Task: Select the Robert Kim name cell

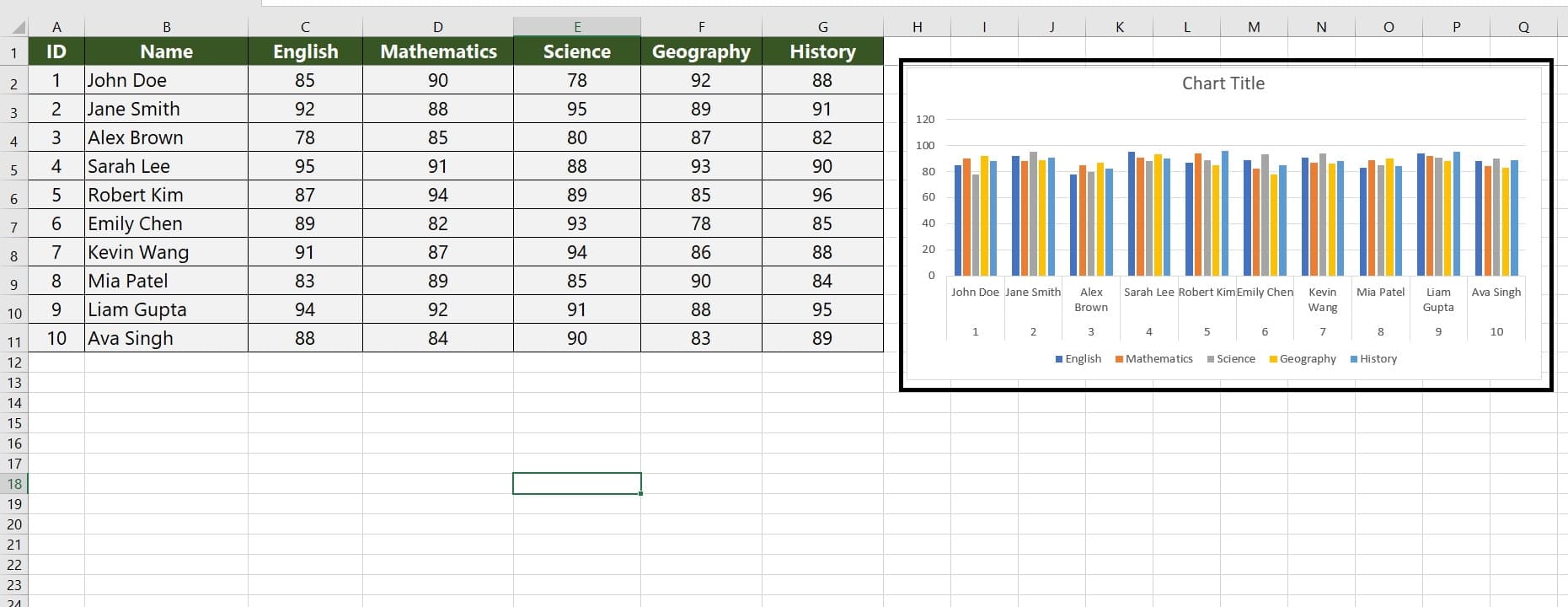Action: point(167,195)
